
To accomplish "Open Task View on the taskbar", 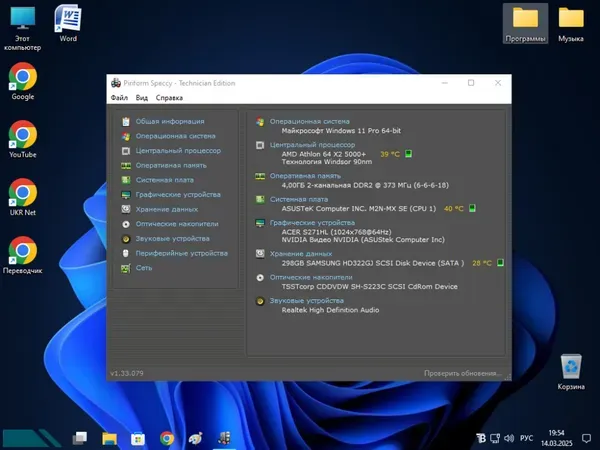I will [80, 439].
